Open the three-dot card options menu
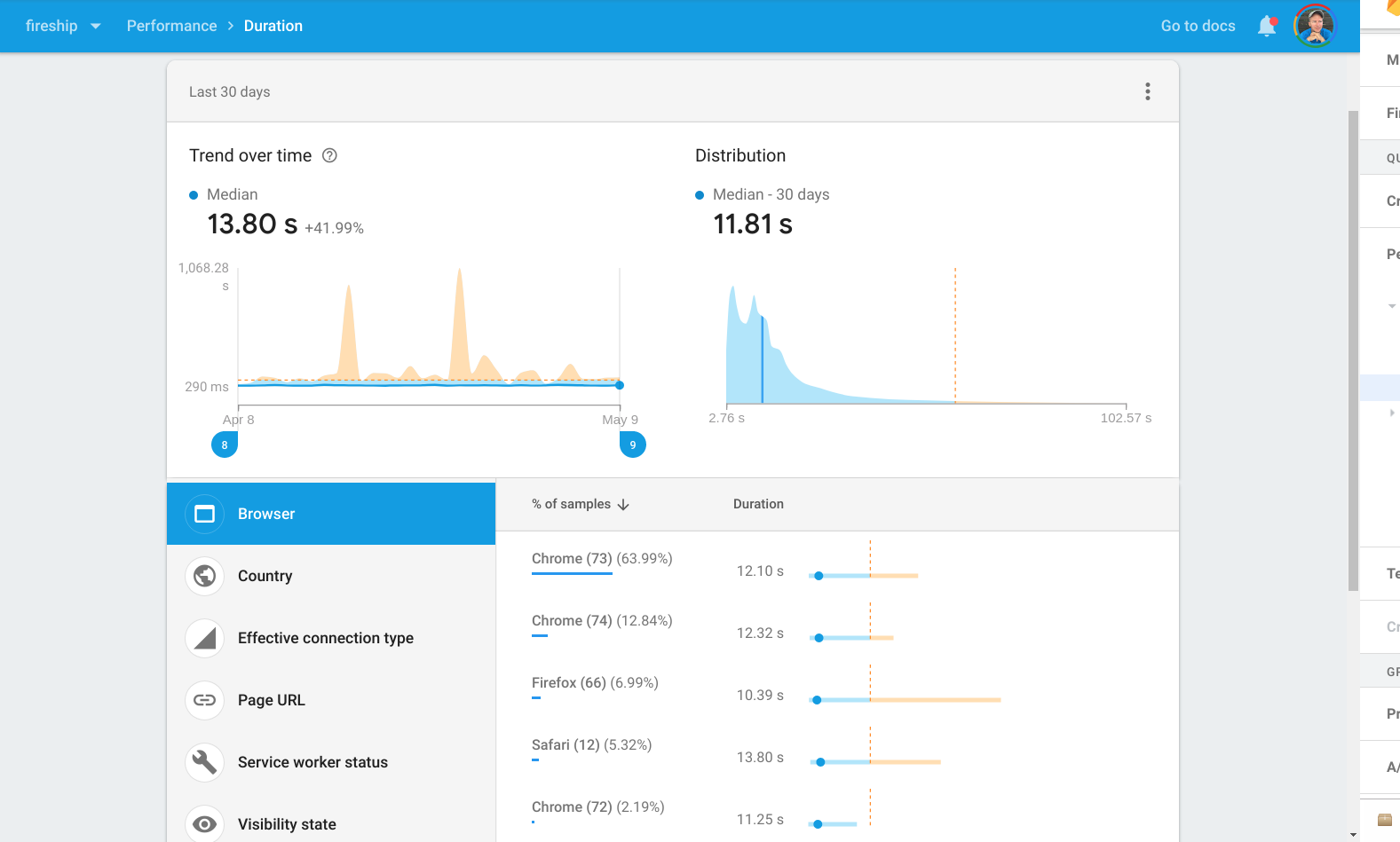Image resolution: width=1400 pixels, height=842 pixels. [x=1147, y=91]
